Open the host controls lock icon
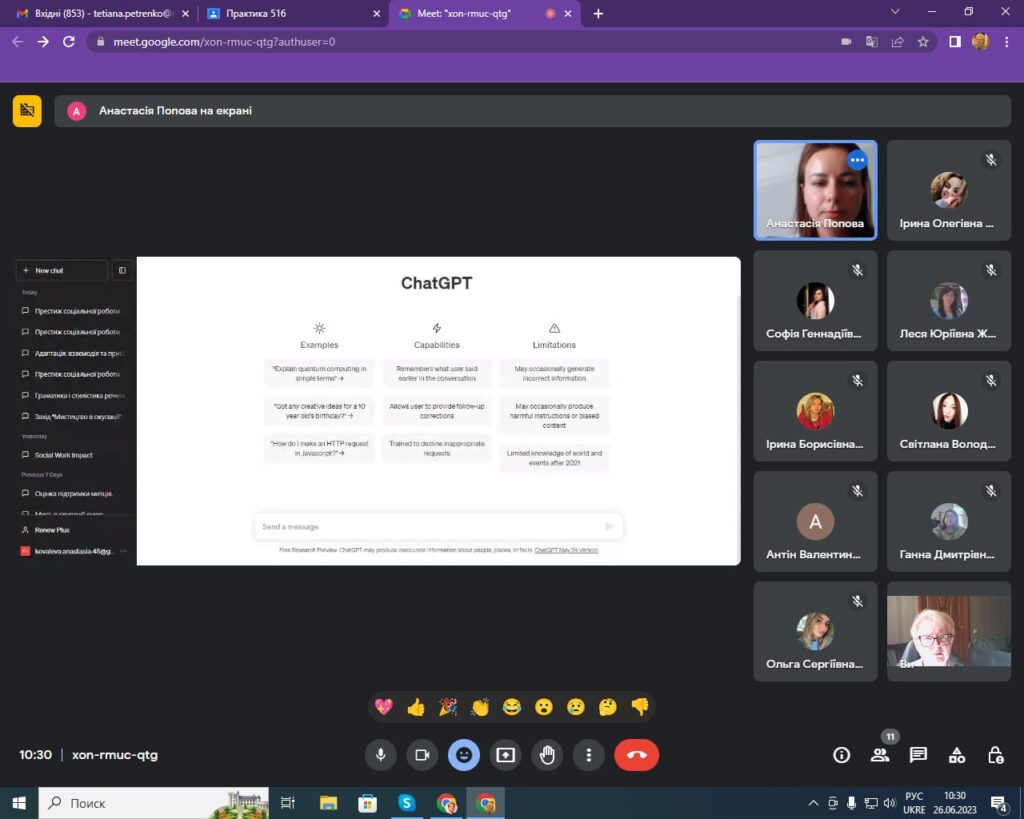The height and width of the screenshot is (819, 1024). tap(994, 755)
